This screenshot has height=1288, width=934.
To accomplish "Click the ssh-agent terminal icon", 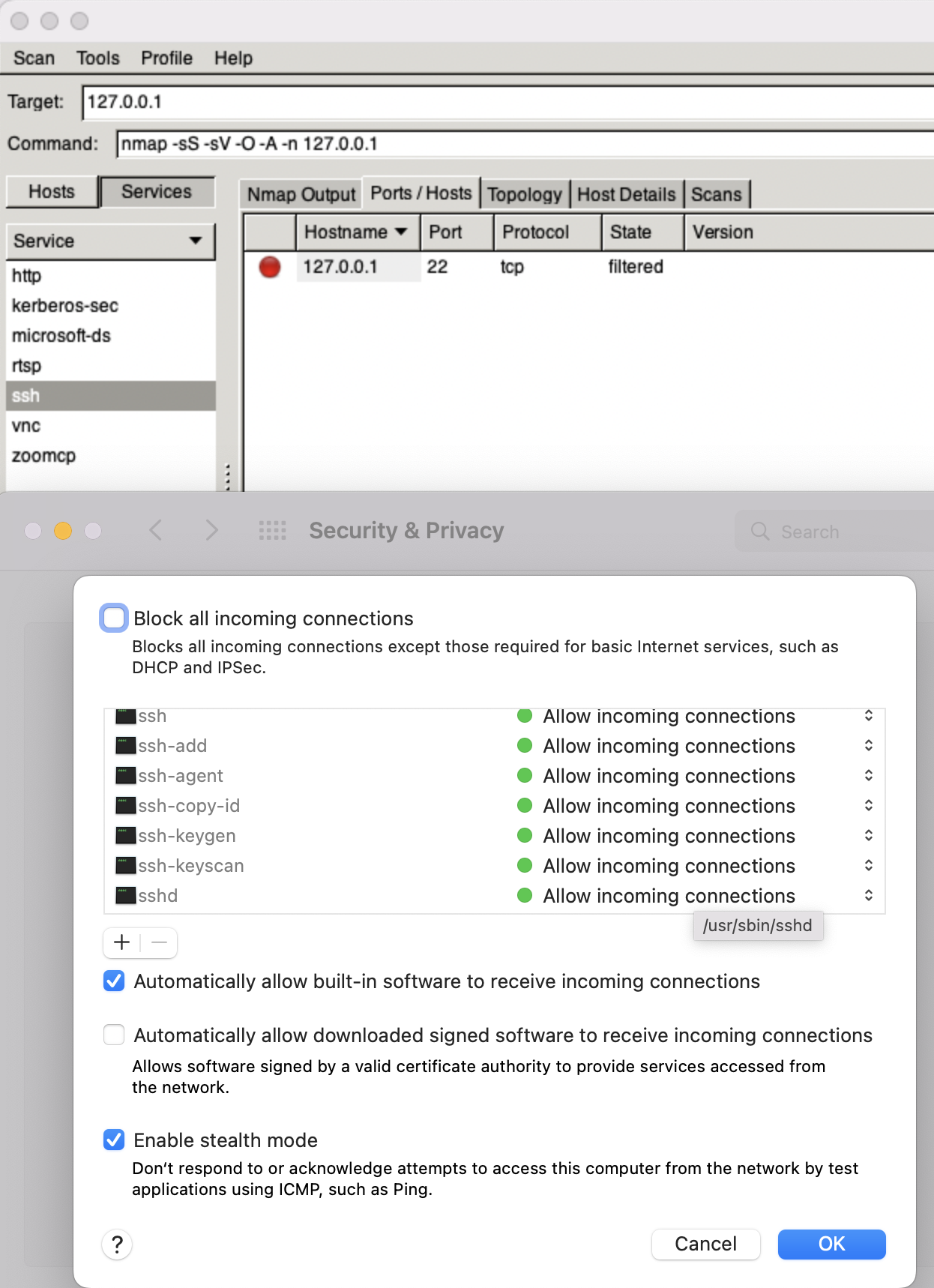I will pyautogui.click(x=126, y=776).
